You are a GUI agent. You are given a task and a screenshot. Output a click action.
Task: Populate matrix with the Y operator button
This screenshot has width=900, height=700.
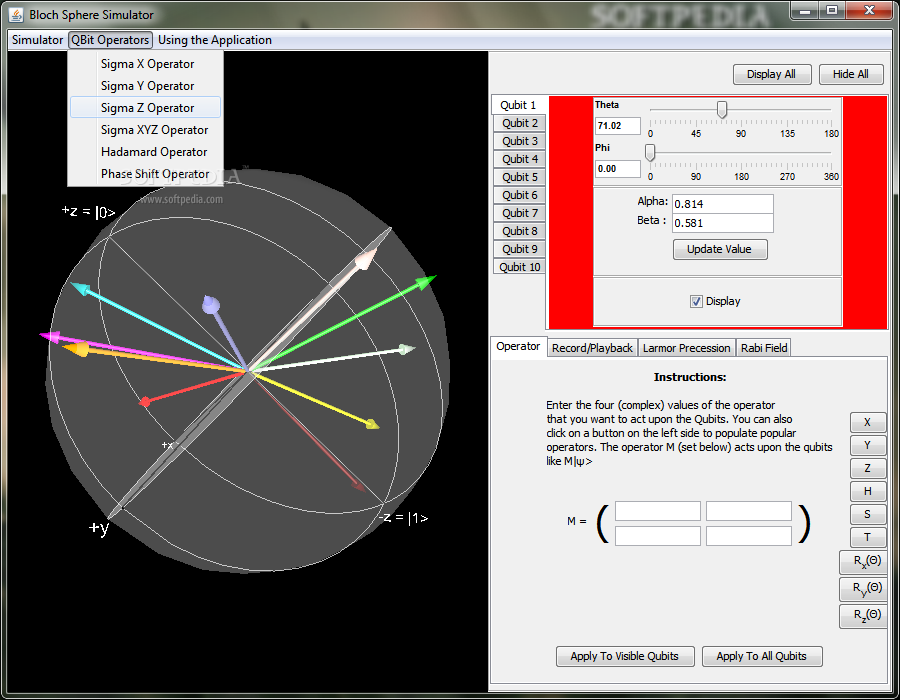click(867, 445)
